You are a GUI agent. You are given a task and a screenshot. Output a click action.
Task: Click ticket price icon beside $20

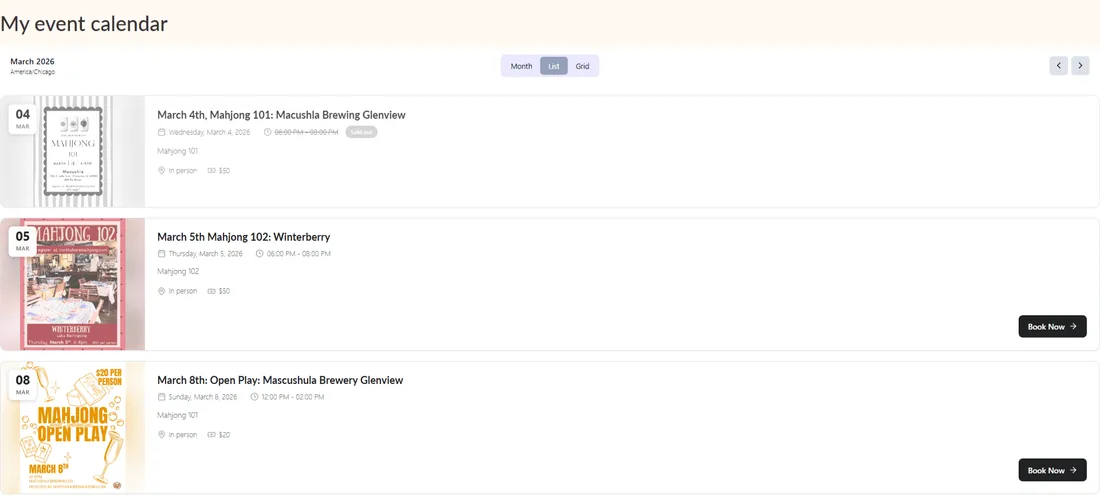pos(212,435)
